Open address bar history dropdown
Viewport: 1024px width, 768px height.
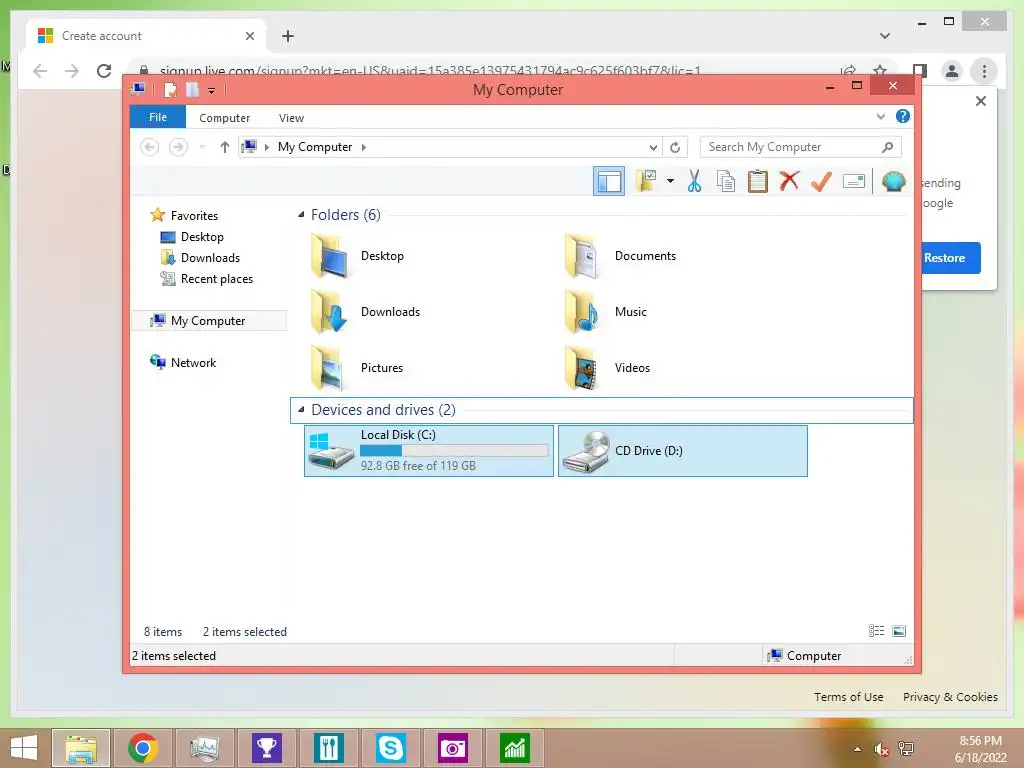tap(652, 148)
